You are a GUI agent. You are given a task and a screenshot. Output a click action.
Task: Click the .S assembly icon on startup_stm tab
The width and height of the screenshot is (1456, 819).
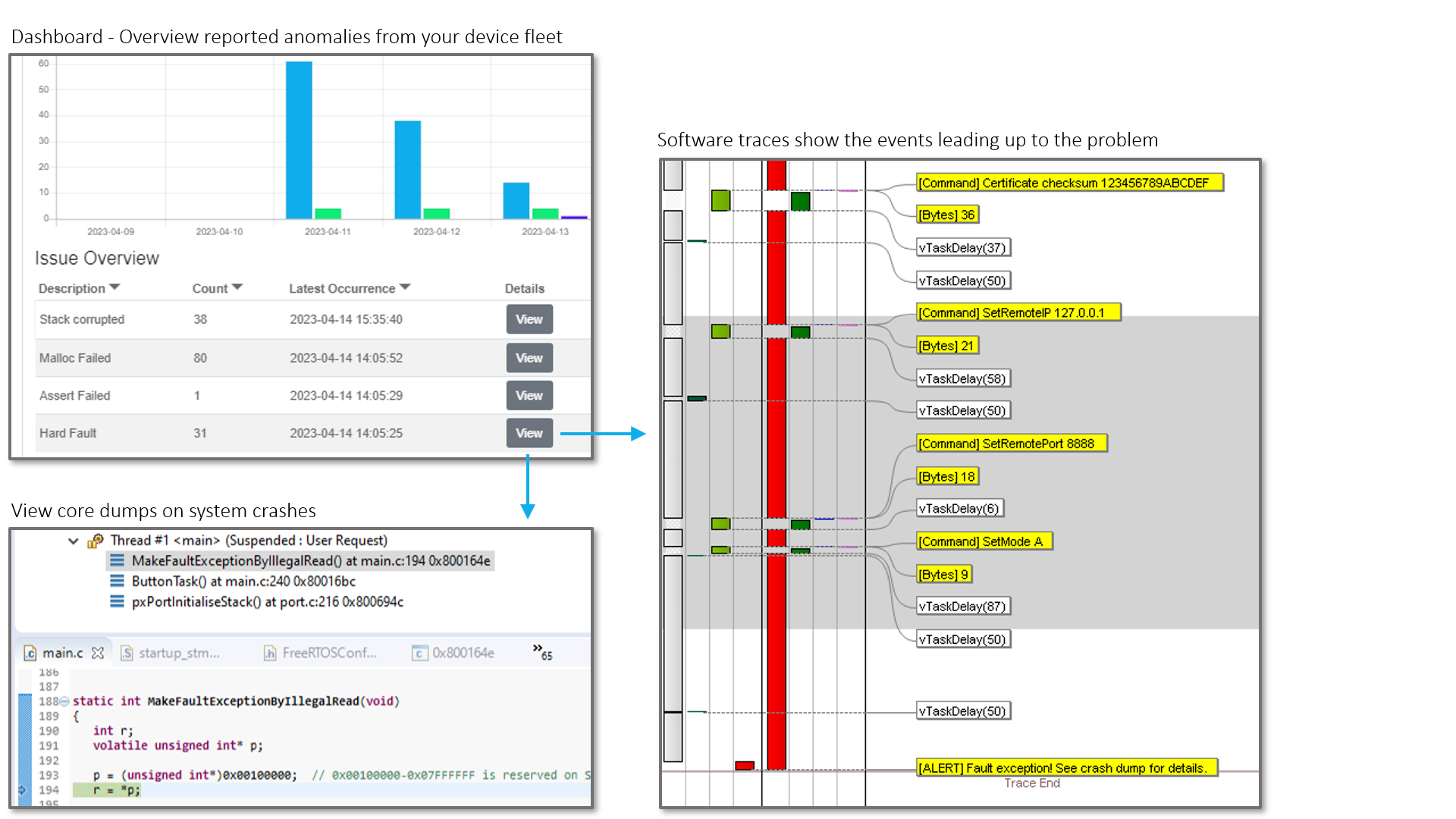coord(127,653)
